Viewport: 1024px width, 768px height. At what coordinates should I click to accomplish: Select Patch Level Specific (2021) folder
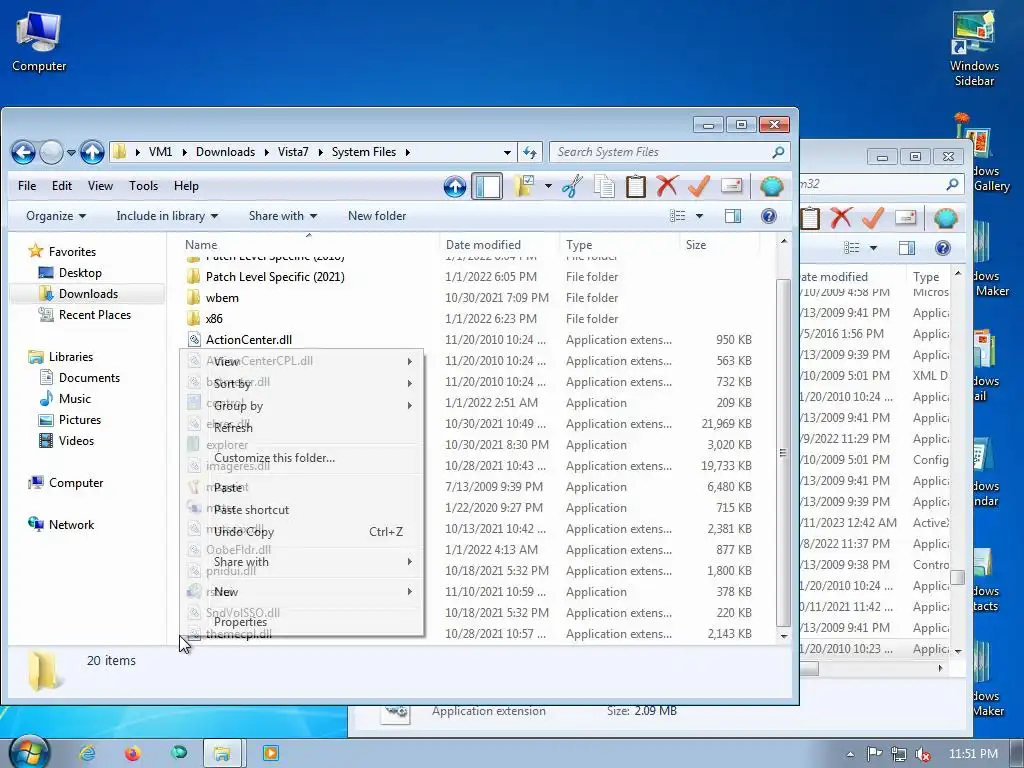(275, 277)
